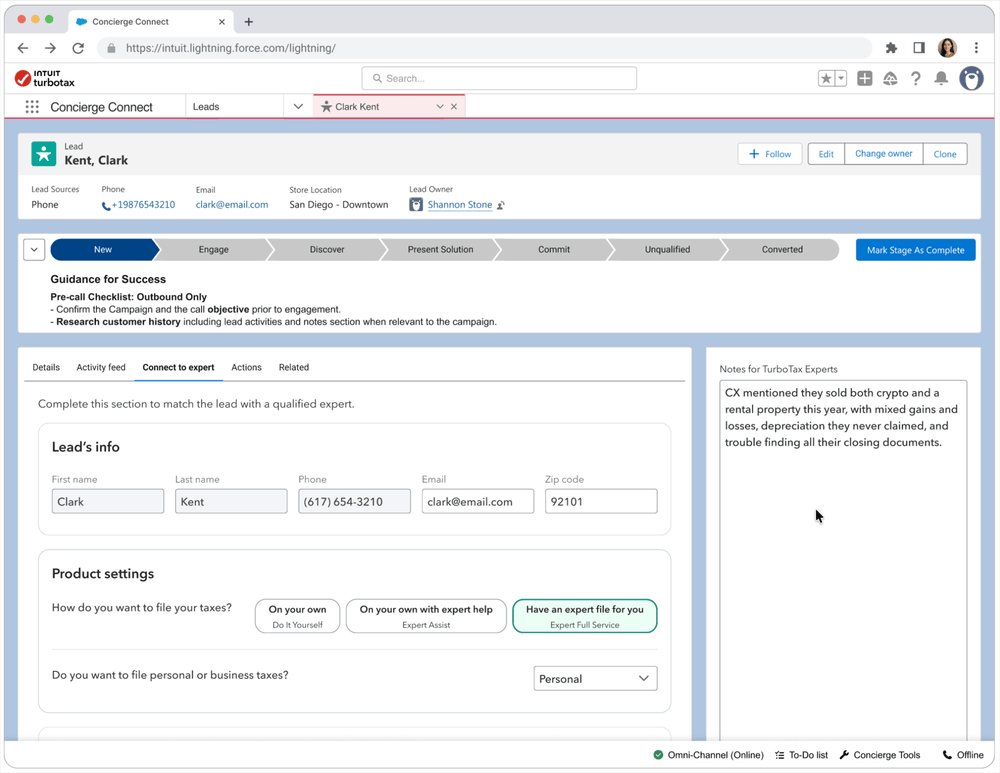This screenshot has width=1000, height=773.
Task: Select On your own with expert help option
Action: point(426,616)
